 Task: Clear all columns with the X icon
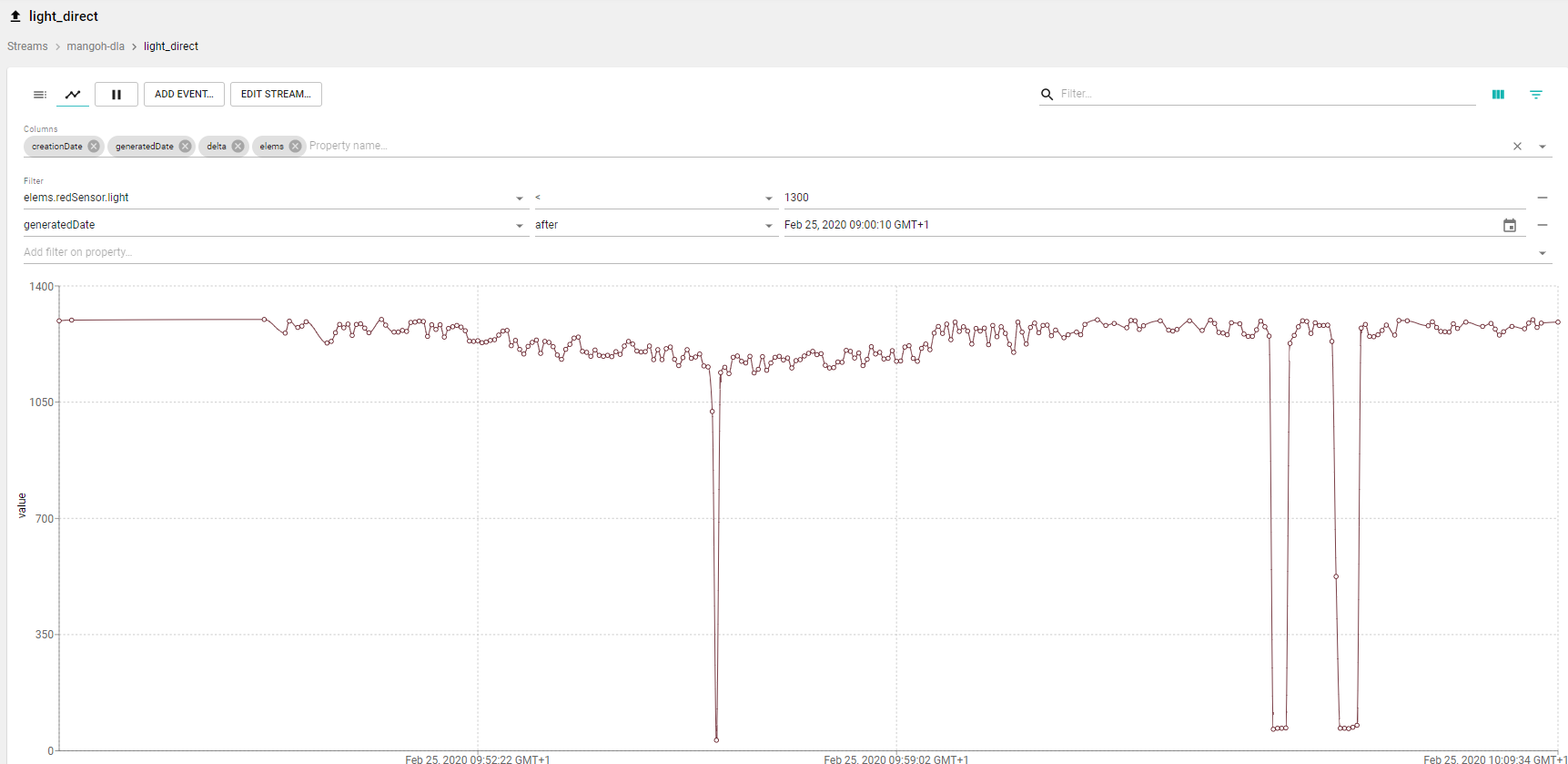coord(1517,147)
